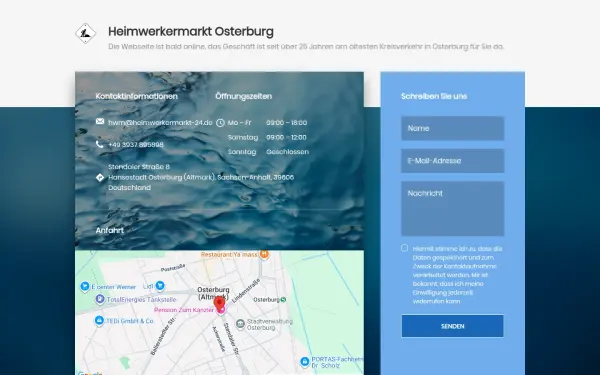Viewport: 600px width, 375px height.
Task: Select the Stadtverwaltung Osterburg marker icon
Action: pos(240,324)
